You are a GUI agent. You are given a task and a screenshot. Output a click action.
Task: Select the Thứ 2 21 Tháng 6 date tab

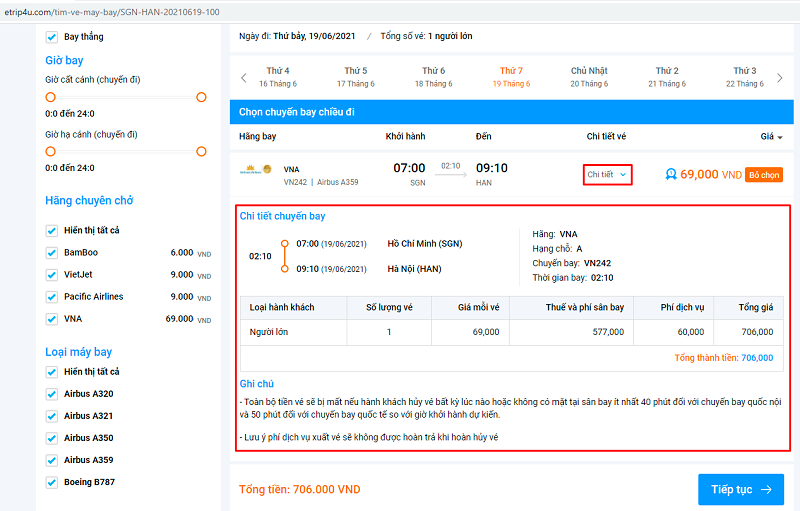(667, 77)
